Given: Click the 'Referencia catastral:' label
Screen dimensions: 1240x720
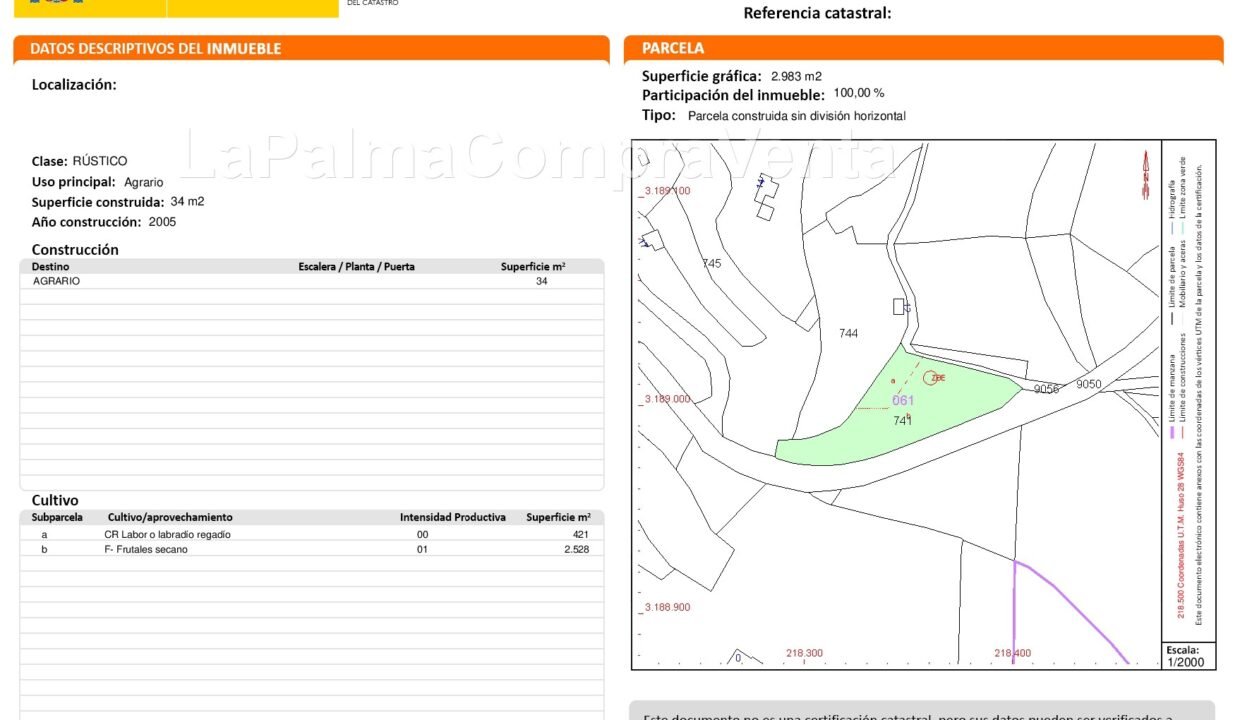Looking at the screenshot, I should 817,13.
